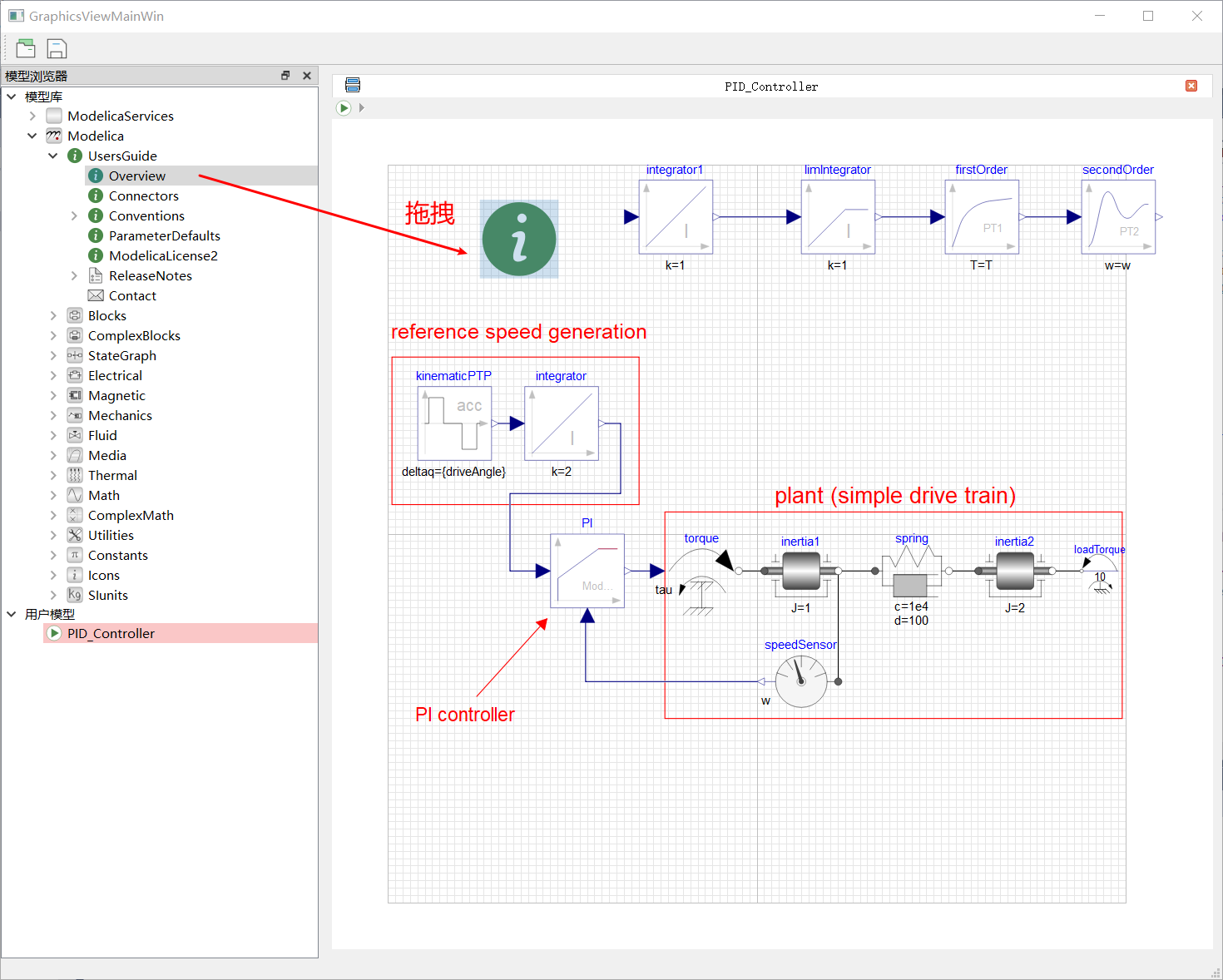Image resolution: width=1223 pixels, height=980 pixels.
Task: Close the model browser panel
Action: click(x=307, y=76)
